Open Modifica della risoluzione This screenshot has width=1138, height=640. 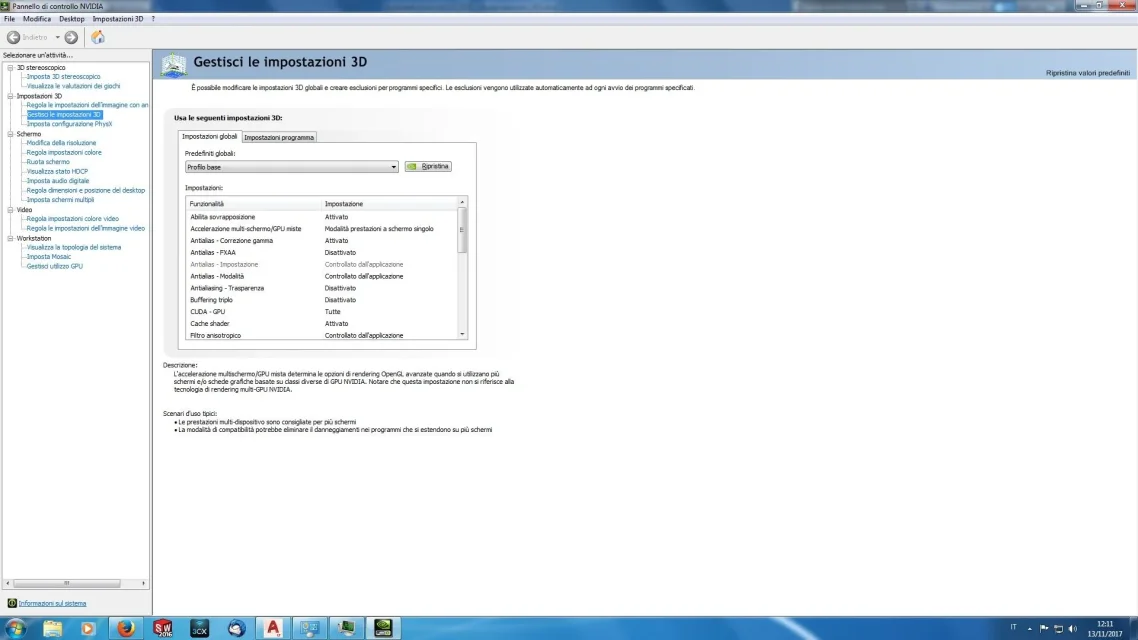(x=61, y=143)
